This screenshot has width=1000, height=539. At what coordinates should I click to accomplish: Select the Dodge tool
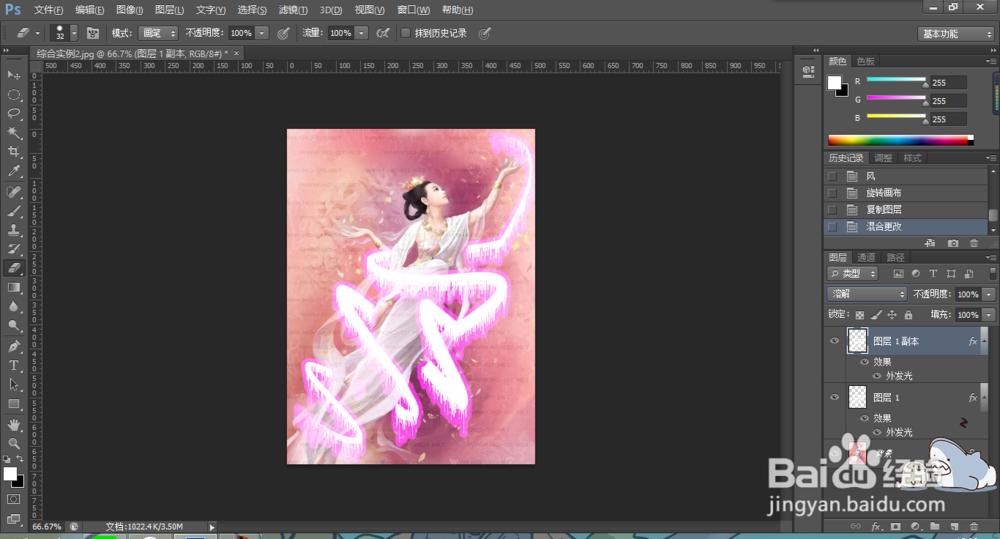(x=13, y=326)
